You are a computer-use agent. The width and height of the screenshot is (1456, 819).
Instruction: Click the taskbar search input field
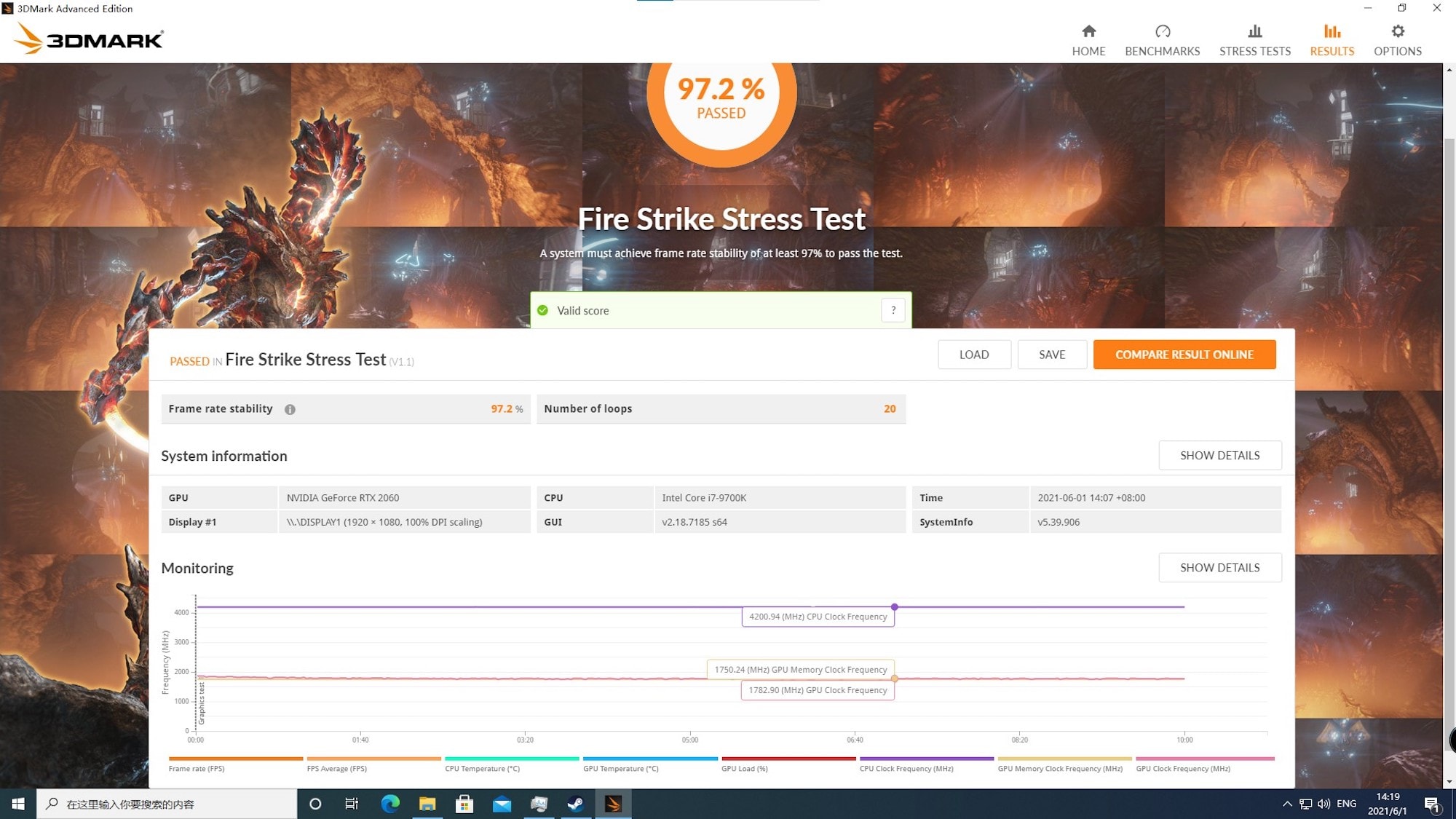167,804
